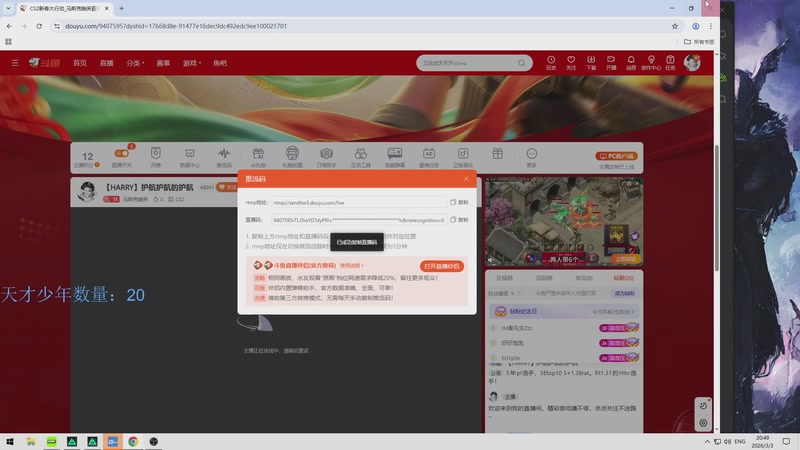Open the Windows Start menu
The height and width of the screenshot is (450, 800).
(10, 441)
